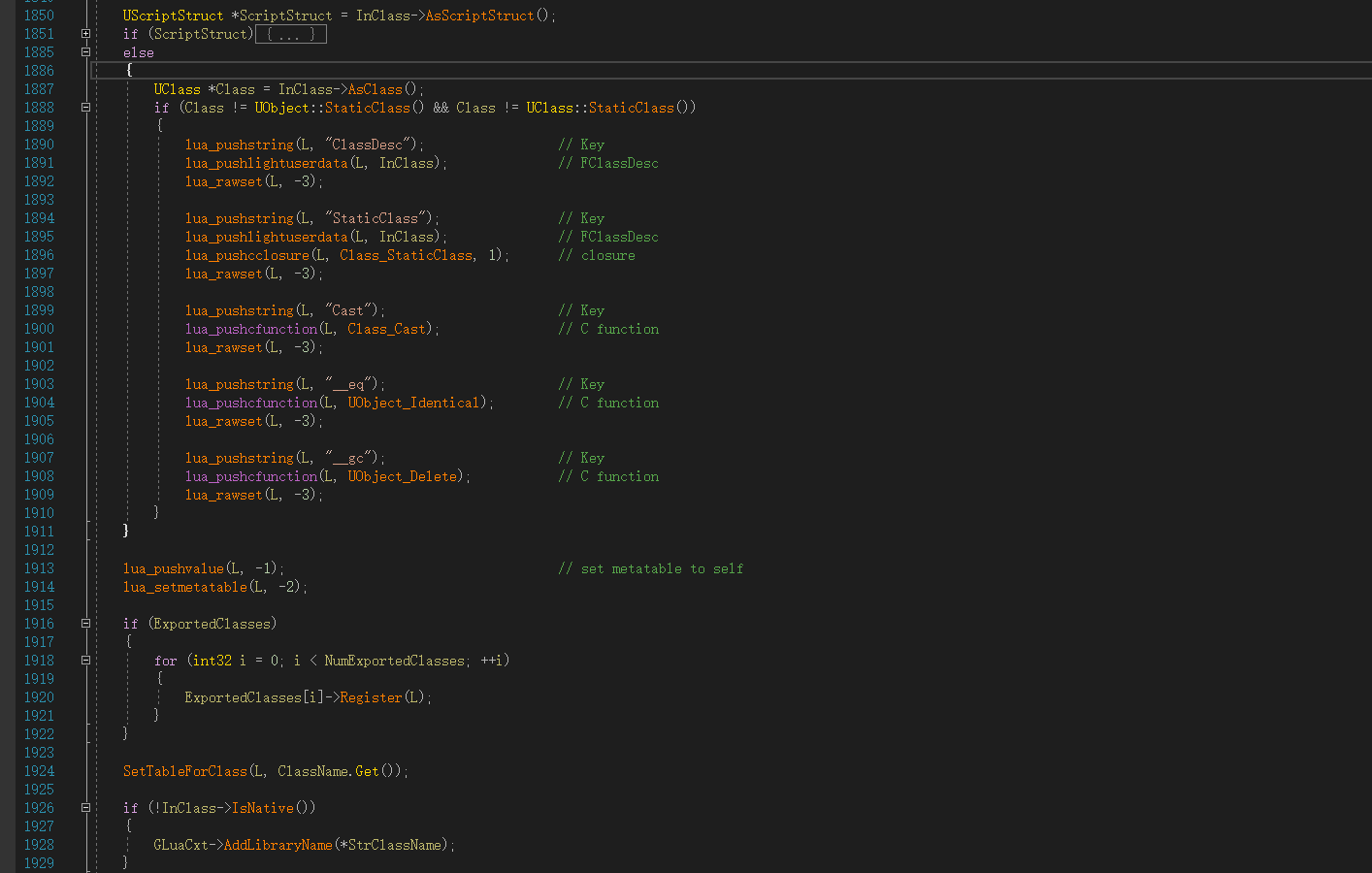Click the UObject_Delete function name
The image size is (1372, 873).
402,476
